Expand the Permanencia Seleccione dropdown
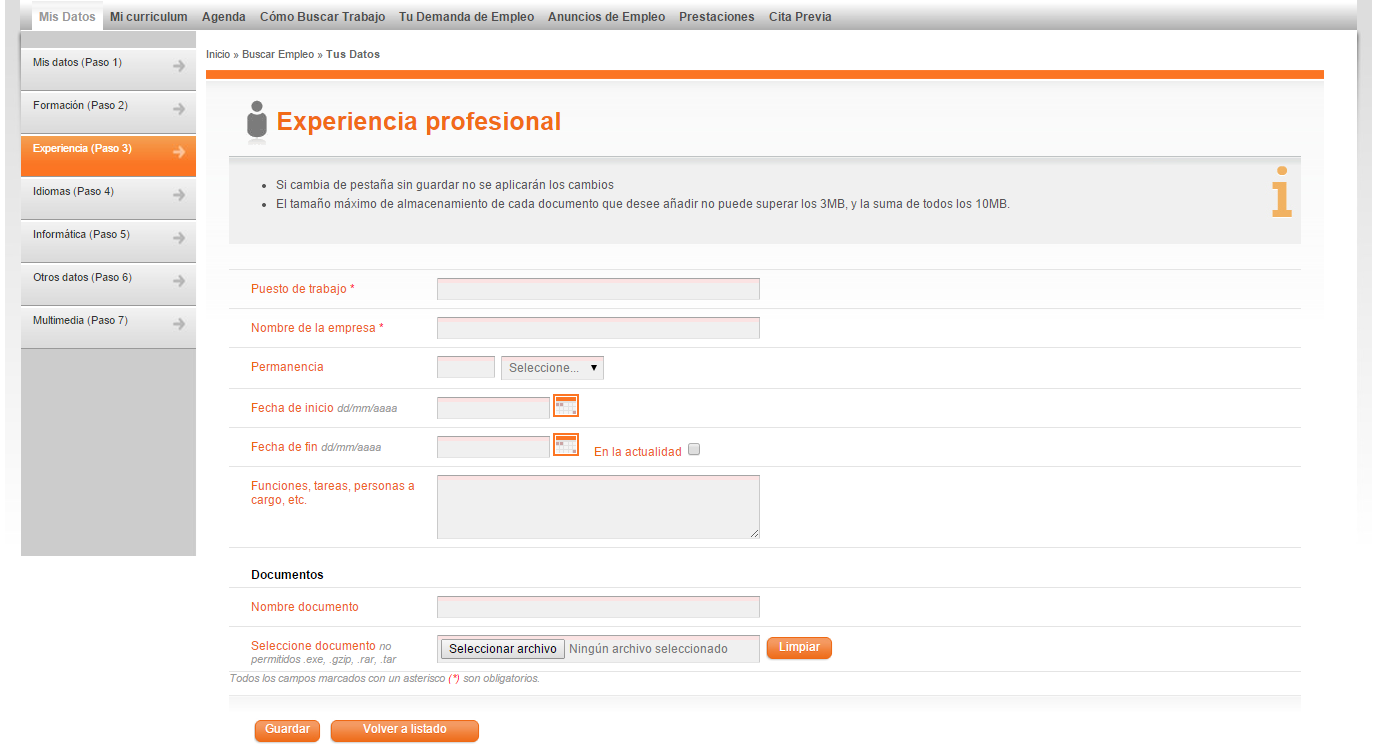 (x=552, y=368)
